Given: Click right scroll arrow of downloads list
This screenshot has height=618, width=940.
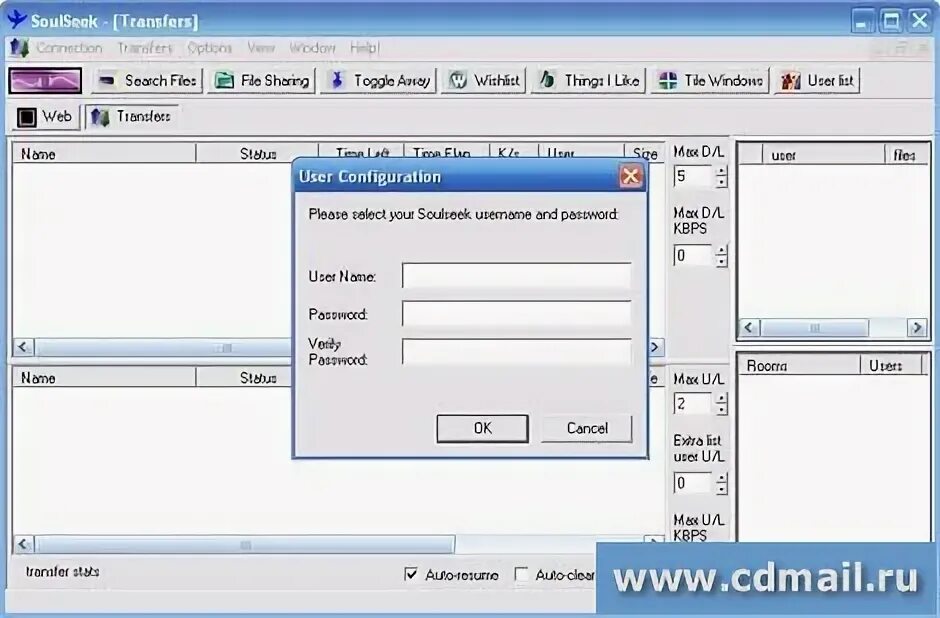Looking at the screenshot, I should coord(656,347).
